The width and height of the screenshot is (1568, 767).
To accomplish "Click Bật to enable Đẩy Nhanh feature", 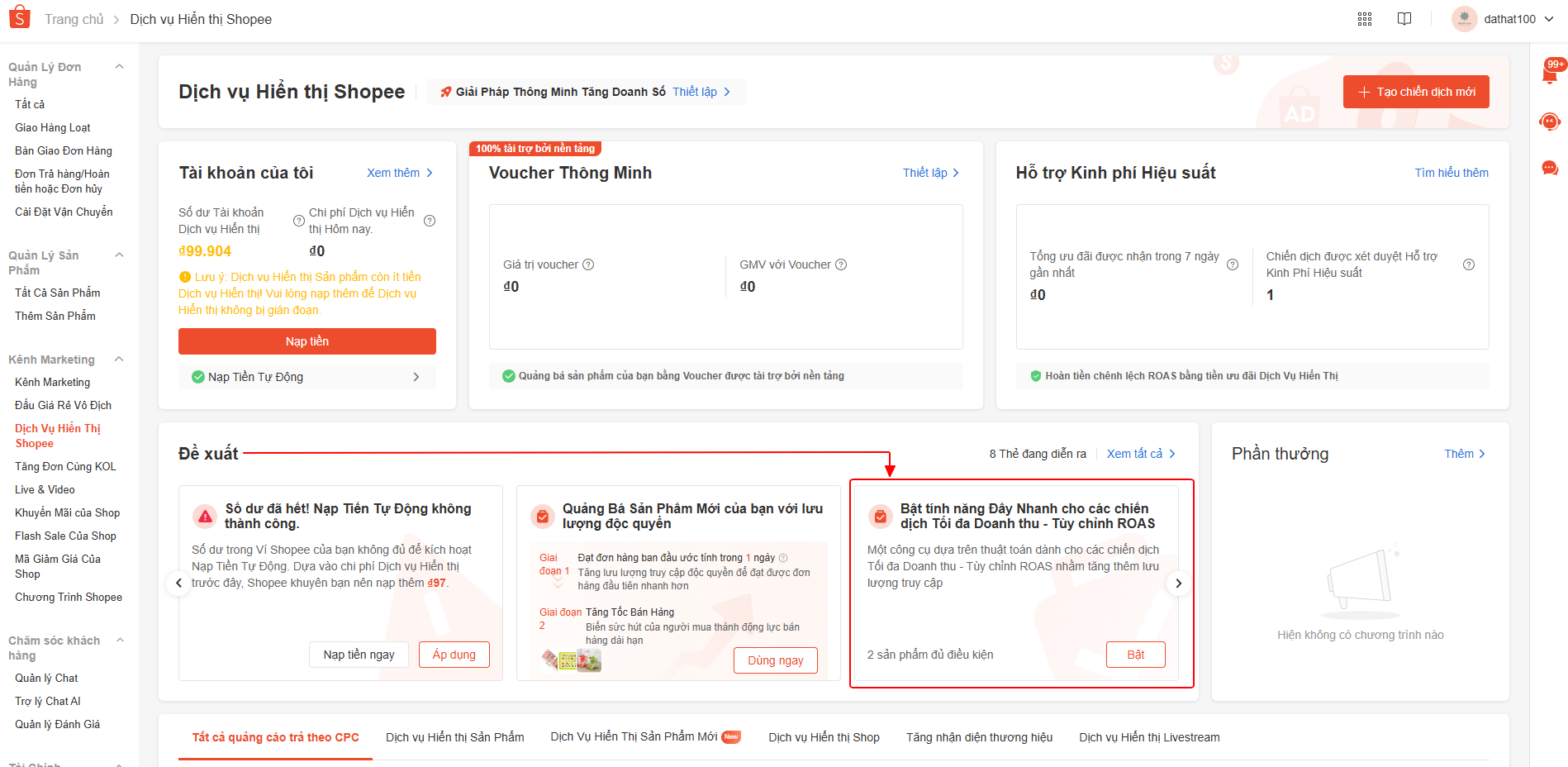I will coord(1135,655).
